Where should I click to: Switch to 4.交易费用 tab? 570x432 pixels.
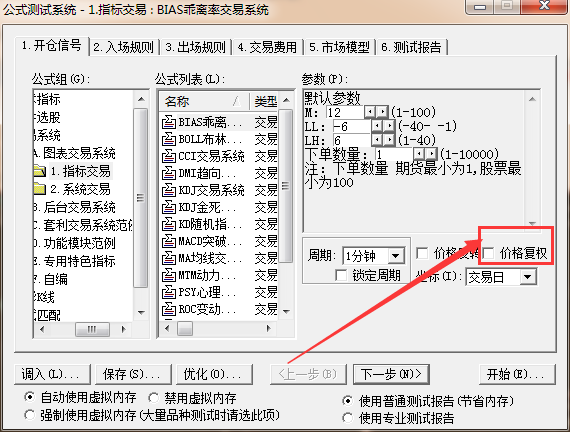pyautogui.click(x=268, y=48)
